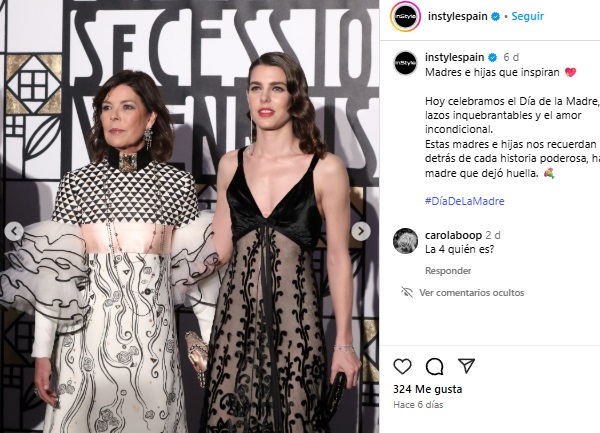Go to next photo with right arrow
Image resolution: width=600 pixels, height=433 pixels.
(x=360, y=231)
